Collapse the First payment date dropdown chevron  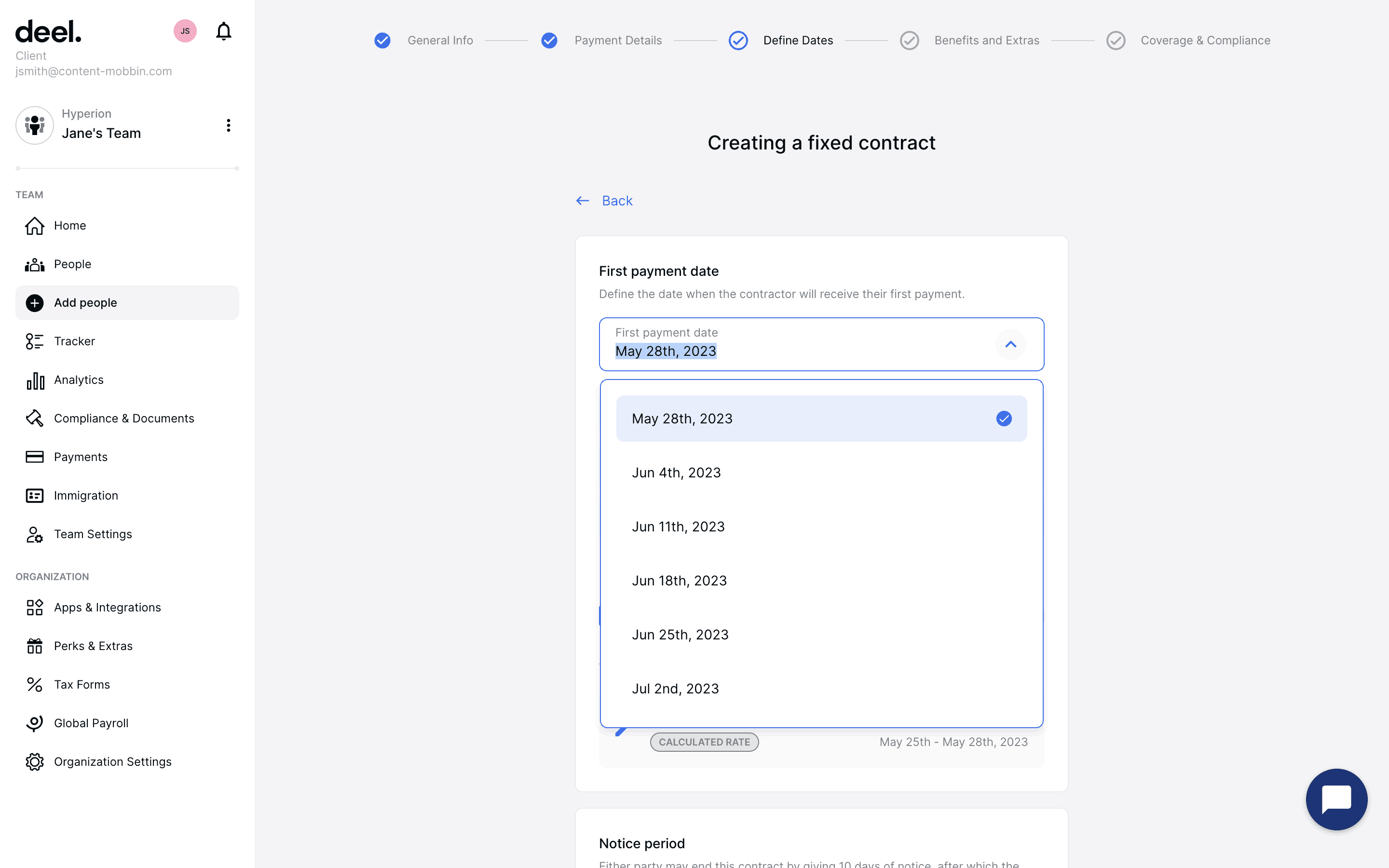click(x=1010, y=344)
